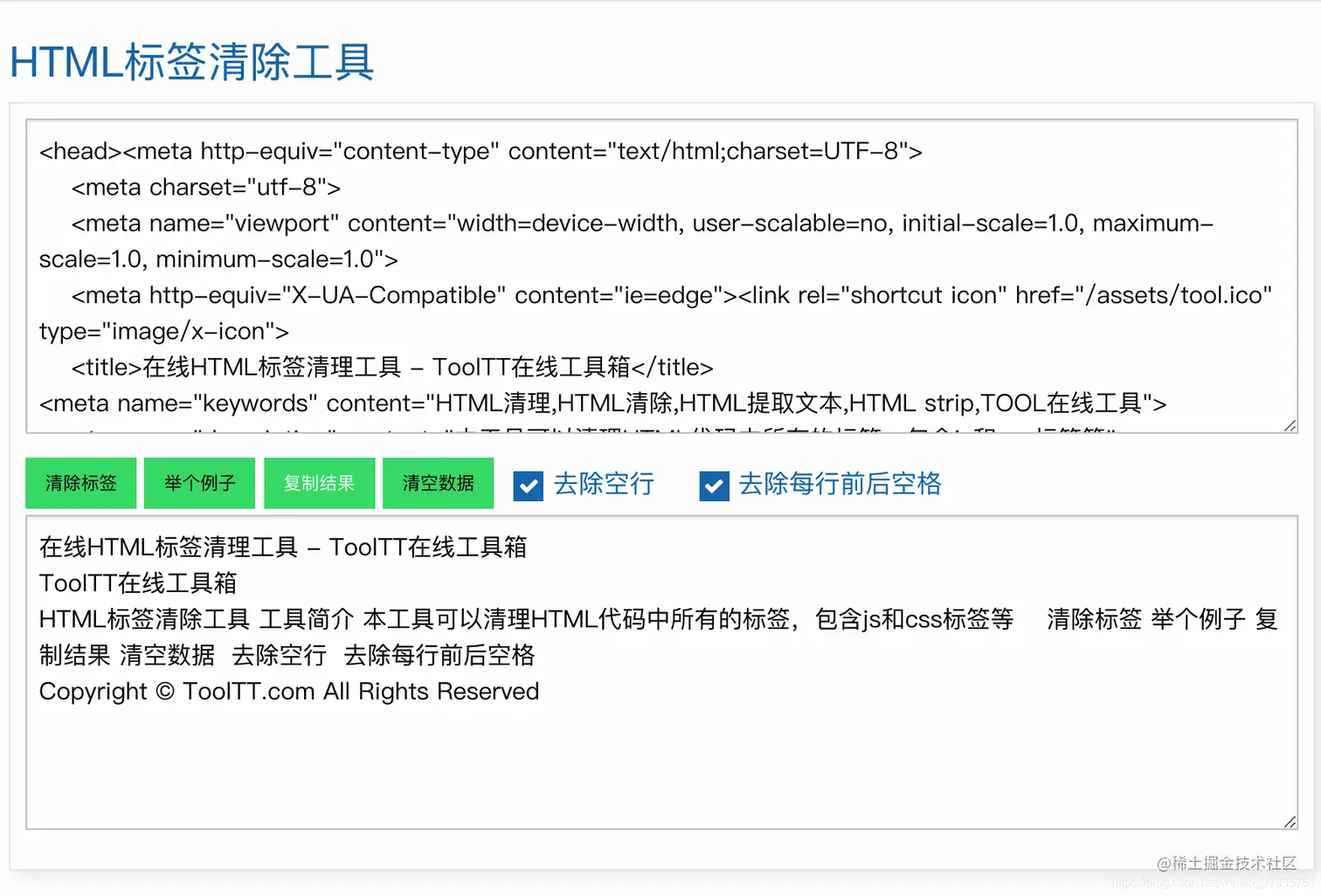Click the X-UA-Compatible meta line in input
This screenshot has height=896, width=1321.
655,313
